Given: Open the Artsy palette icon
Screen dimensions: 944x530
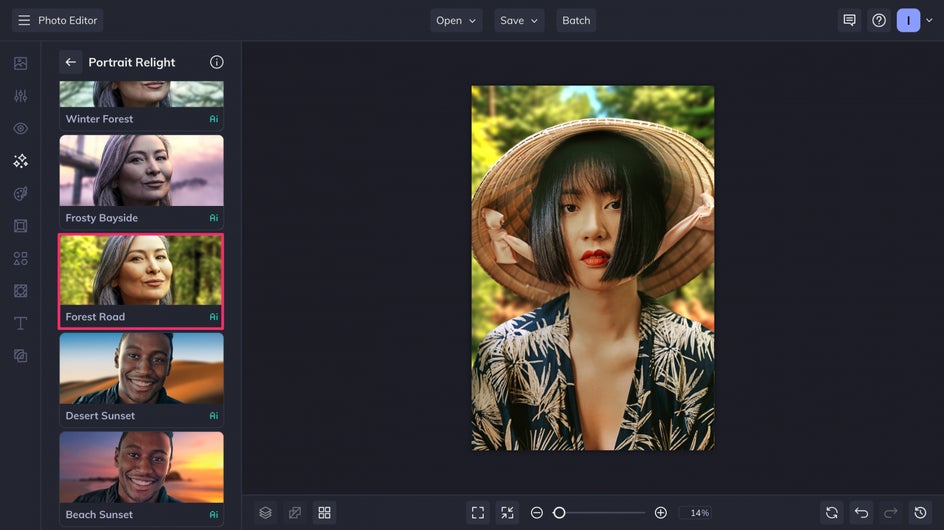Looking at the screenshot, I should tap(20, 193).
